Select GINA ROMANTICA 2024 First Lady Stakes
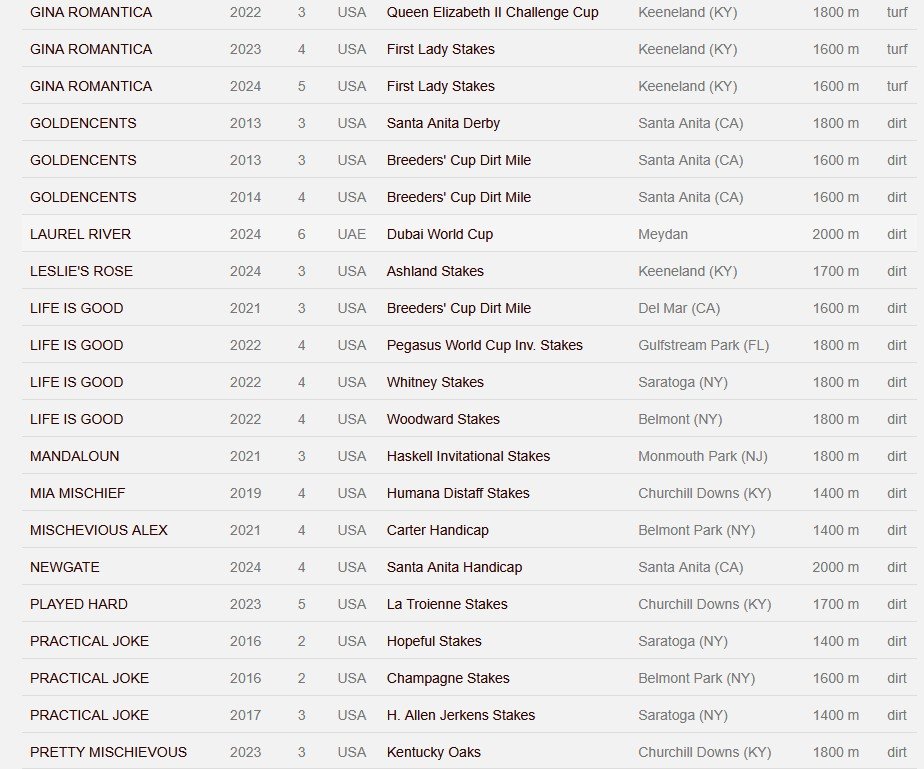Viewport: 924px width, 769px height. click(91, 87)
